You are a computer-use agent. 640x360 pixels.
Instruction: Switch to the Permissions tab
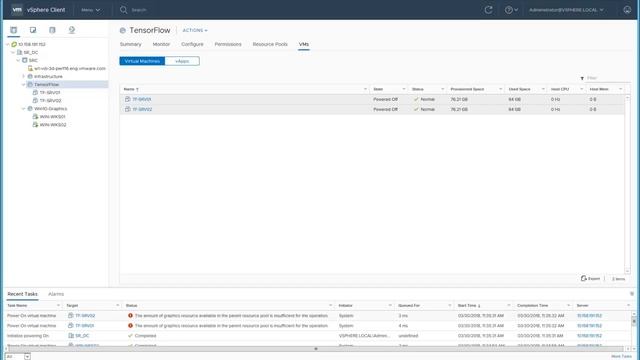pos(228,44)
